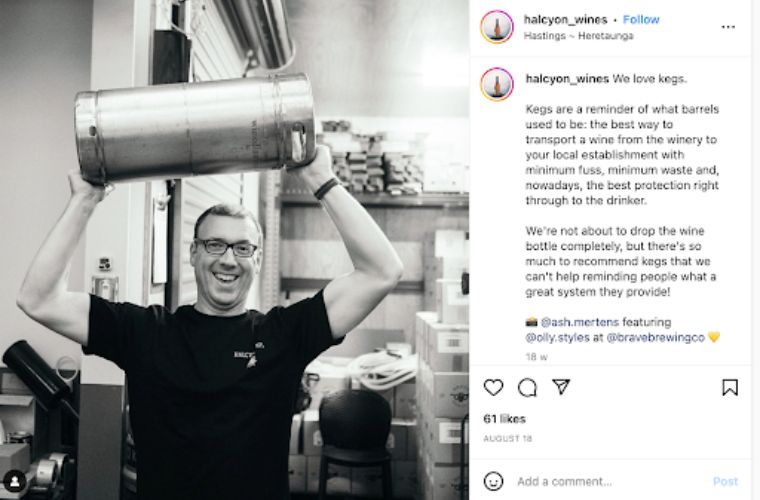Screen dimensions: 760x500
Task: Open the three-dot more options menu
Action: 728,27
